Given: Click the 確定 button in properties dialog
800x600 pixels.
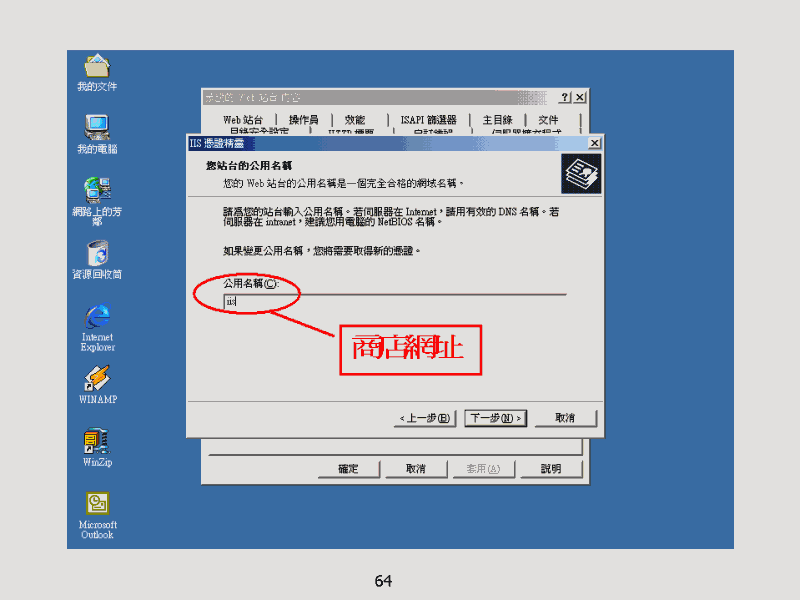Looking at the screenshot, I should (x=348, y=469).
